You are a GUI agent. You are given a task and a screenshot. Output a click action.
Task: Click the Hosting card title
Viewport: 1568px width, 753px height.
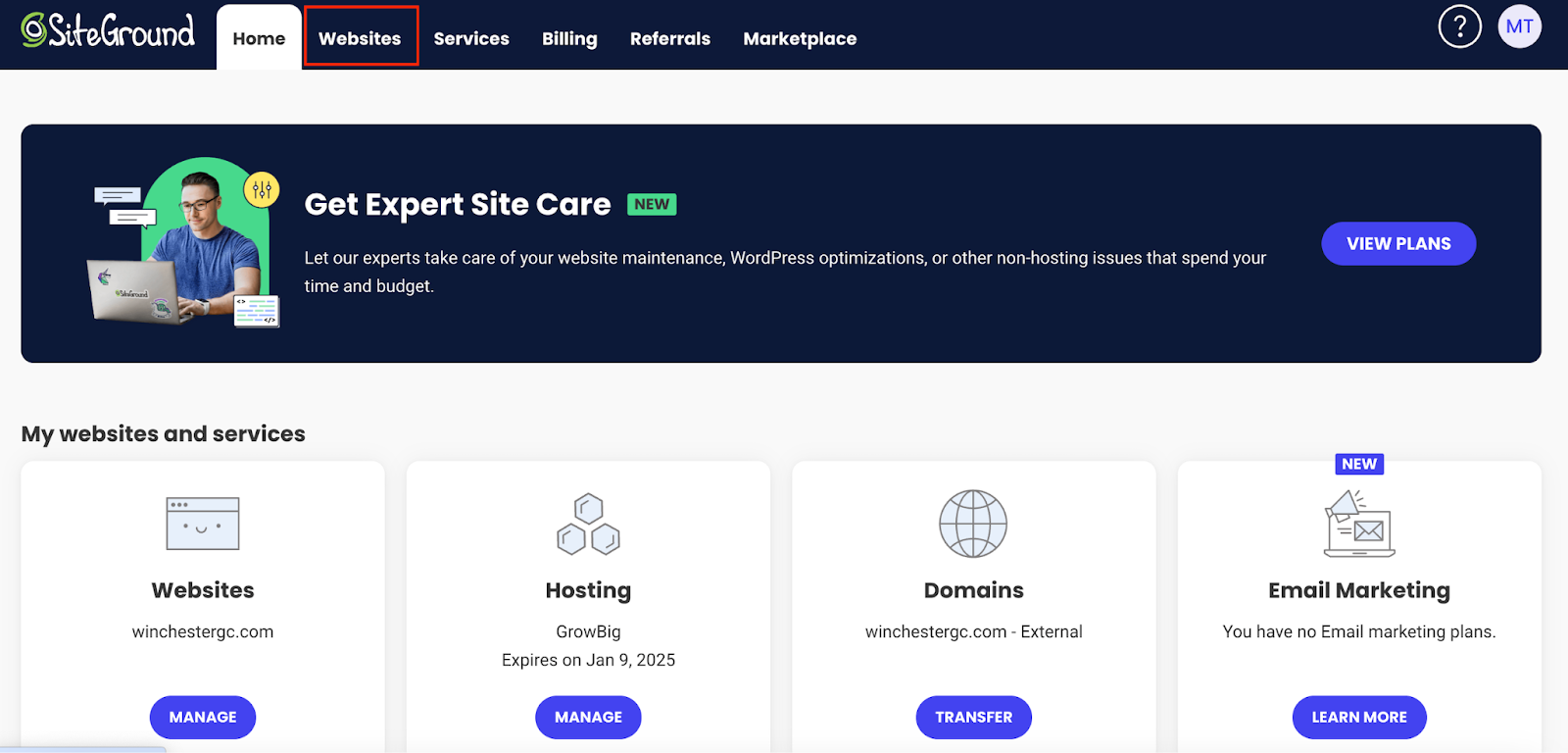point(588,591)
